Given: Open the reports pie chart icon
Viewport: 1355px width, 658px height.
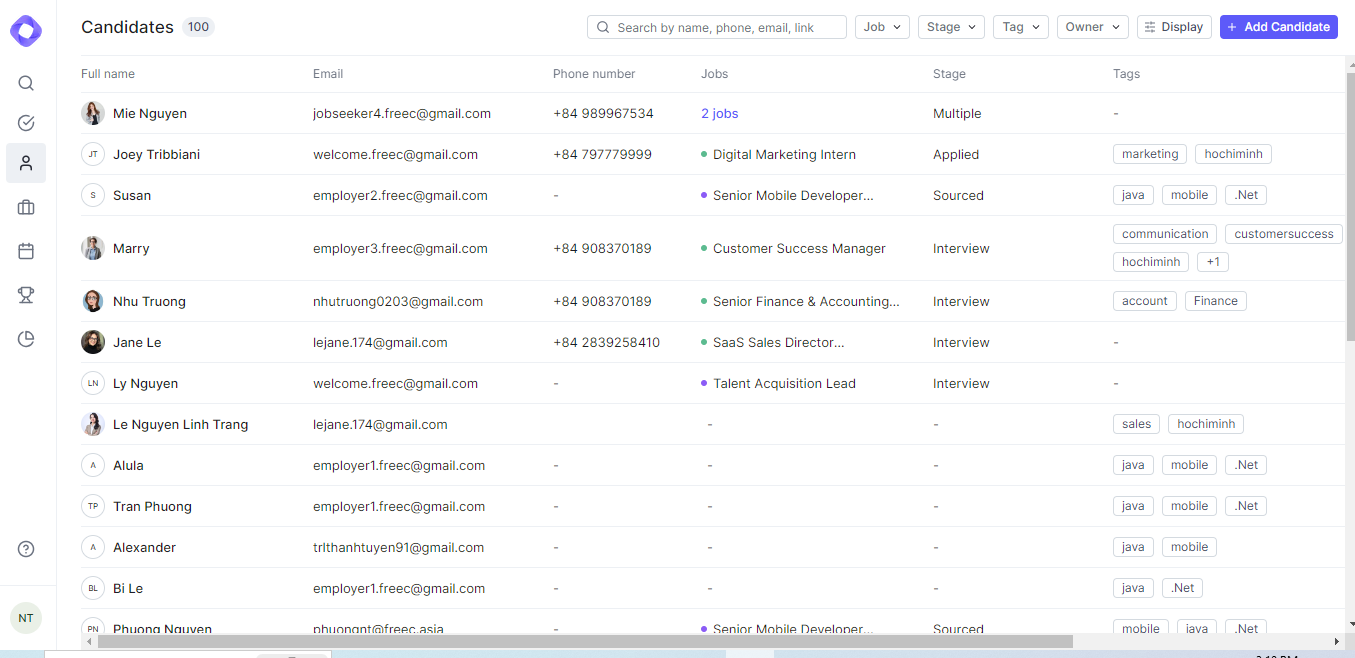Looking at the screenshot, I should point(26,339).
